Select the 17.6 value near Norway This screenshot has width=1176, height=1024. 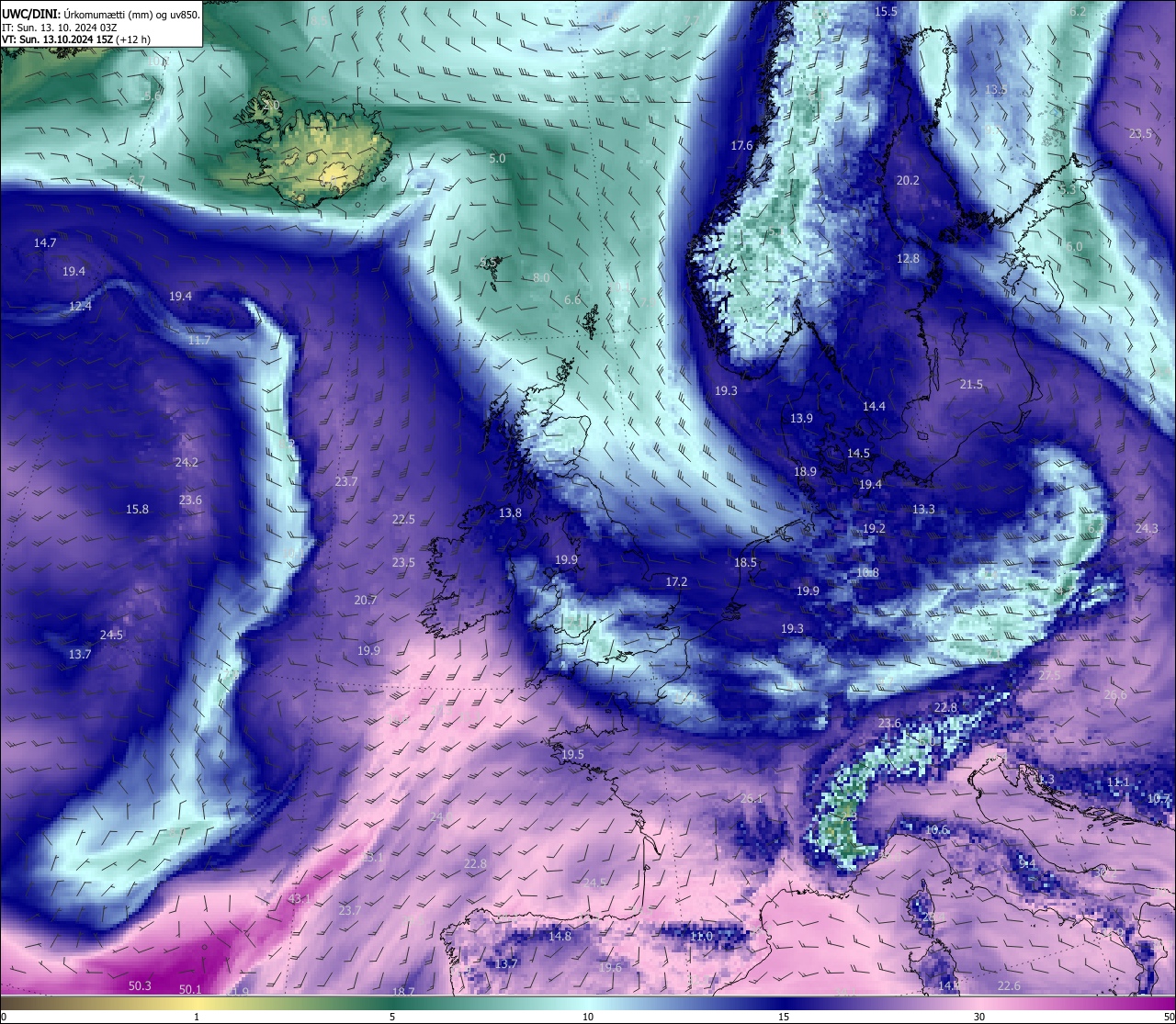[x=741, y=146]
